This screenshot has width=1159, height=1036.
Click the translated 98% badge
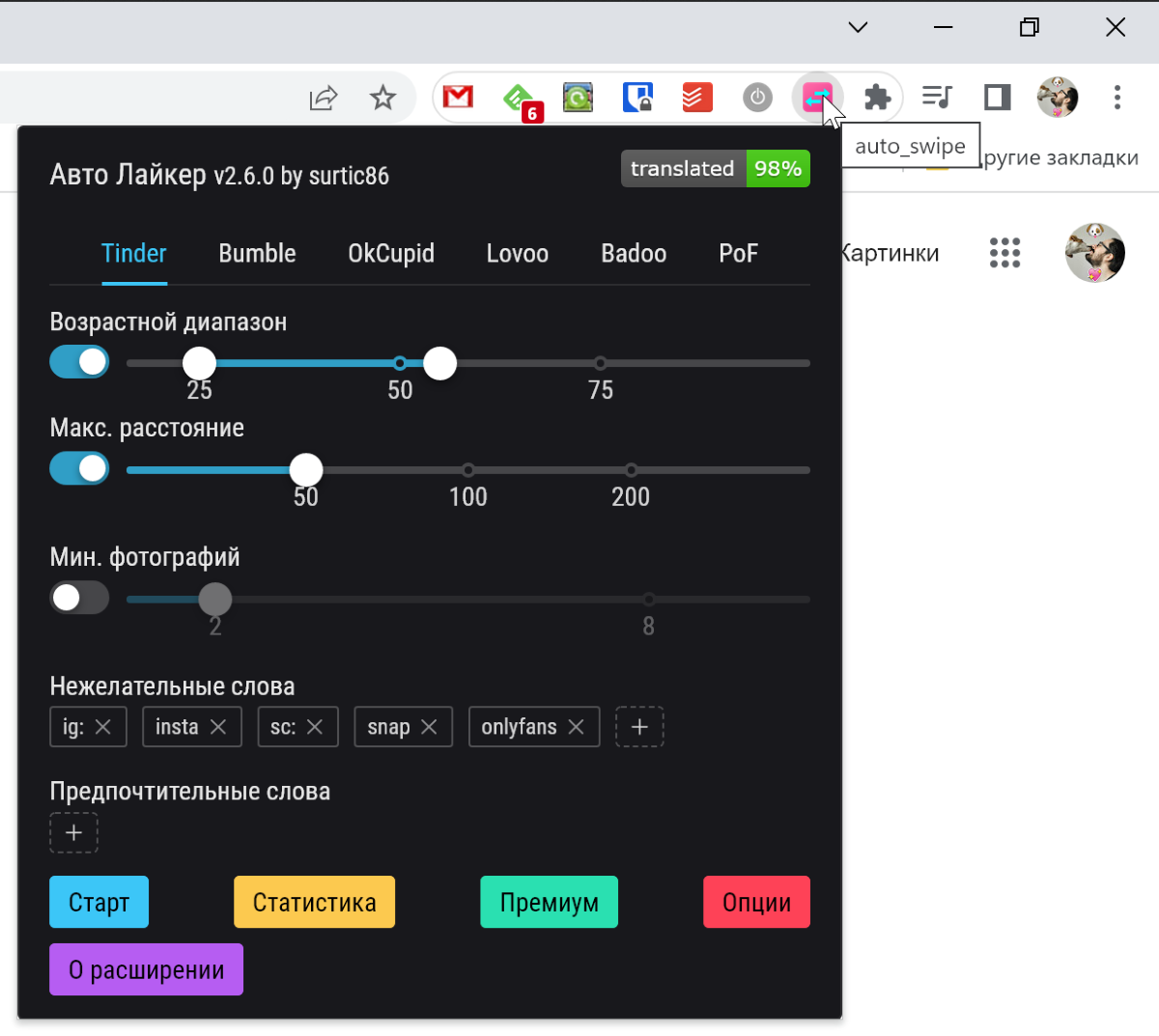[x=715, y=169]
